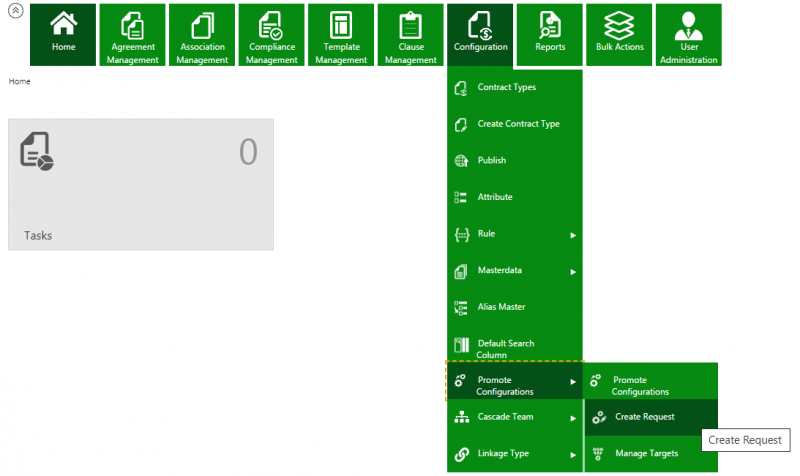Click the Publish menu item
The image size is (800, 476).
point(492,160)
